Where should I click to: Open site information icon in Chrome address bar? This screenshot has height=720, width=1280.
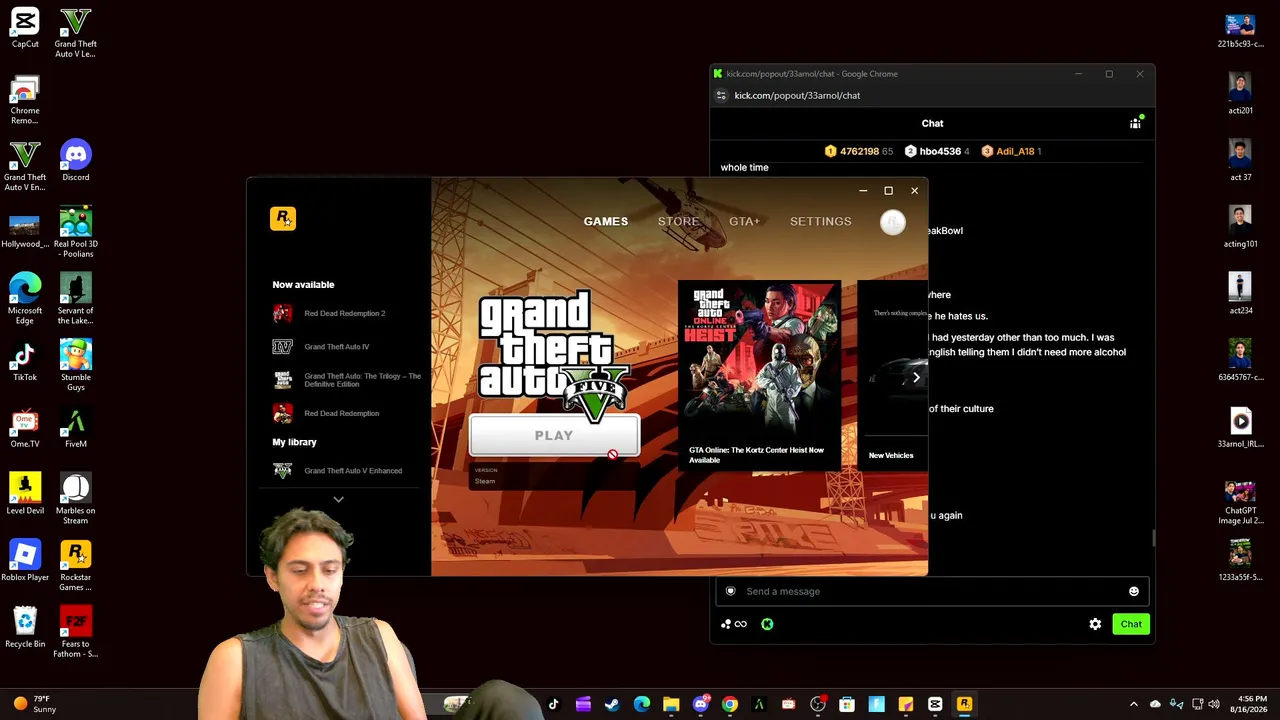click(x=721, y=96)
